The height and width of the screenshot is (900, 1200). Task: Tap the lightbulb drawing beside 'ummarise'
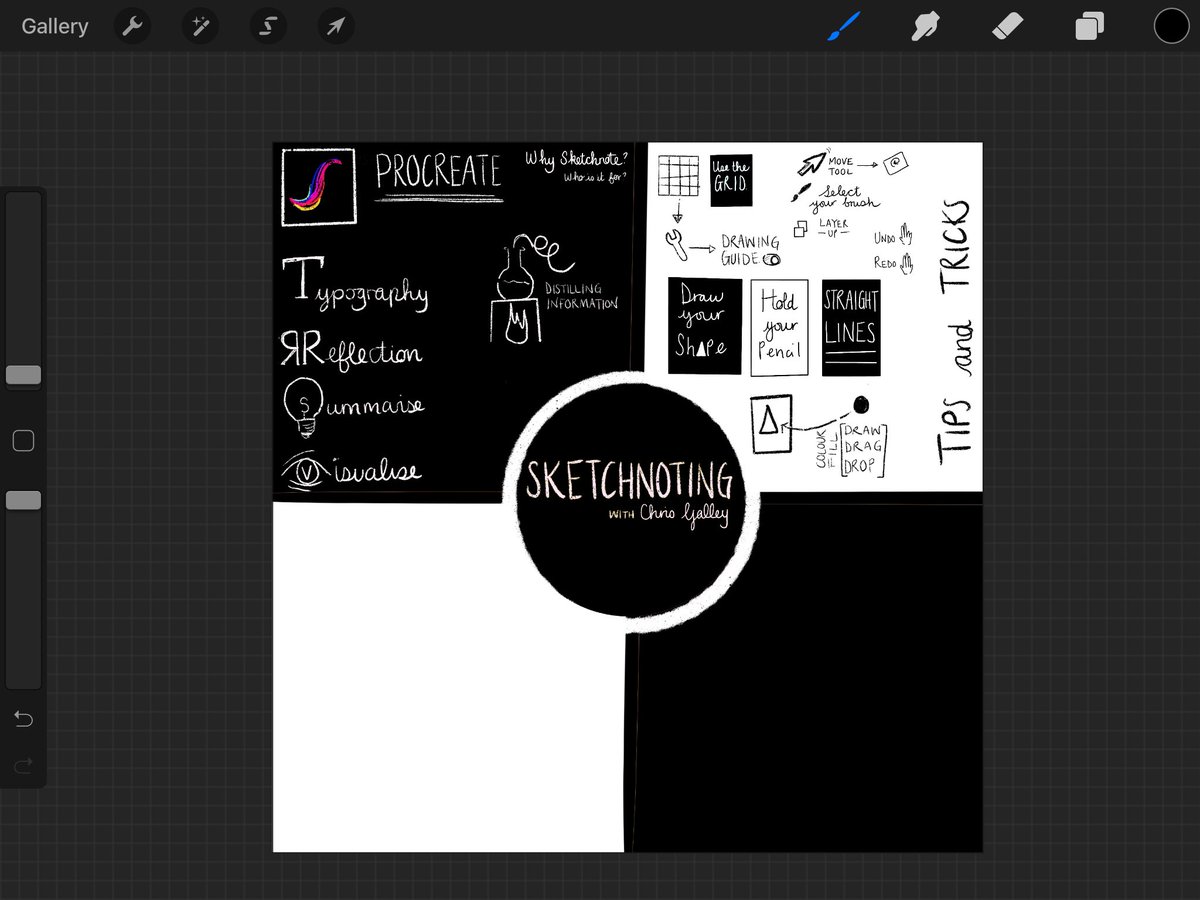point(304,408)
